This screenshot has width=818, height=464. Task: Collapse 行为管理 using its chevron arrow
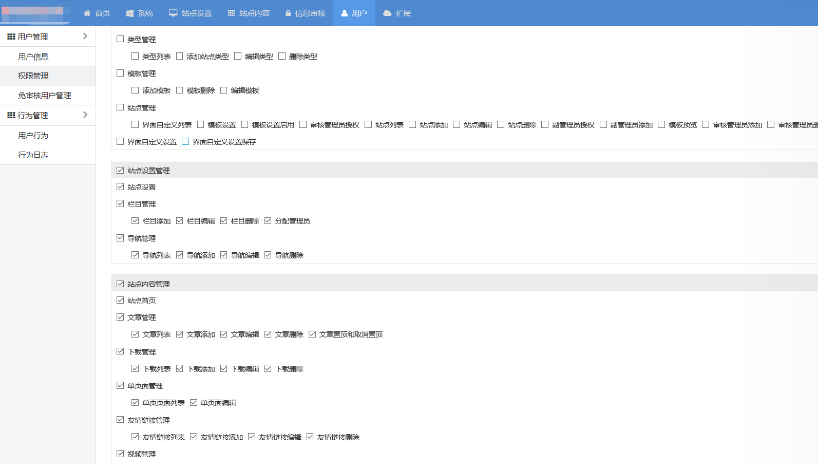pyautogui.click(x=86, y=116)
